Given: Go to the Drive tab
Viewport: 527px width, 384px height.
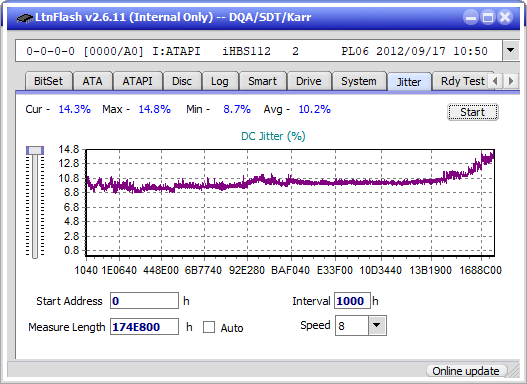Looking at the screenshot, I should point(309,81).
